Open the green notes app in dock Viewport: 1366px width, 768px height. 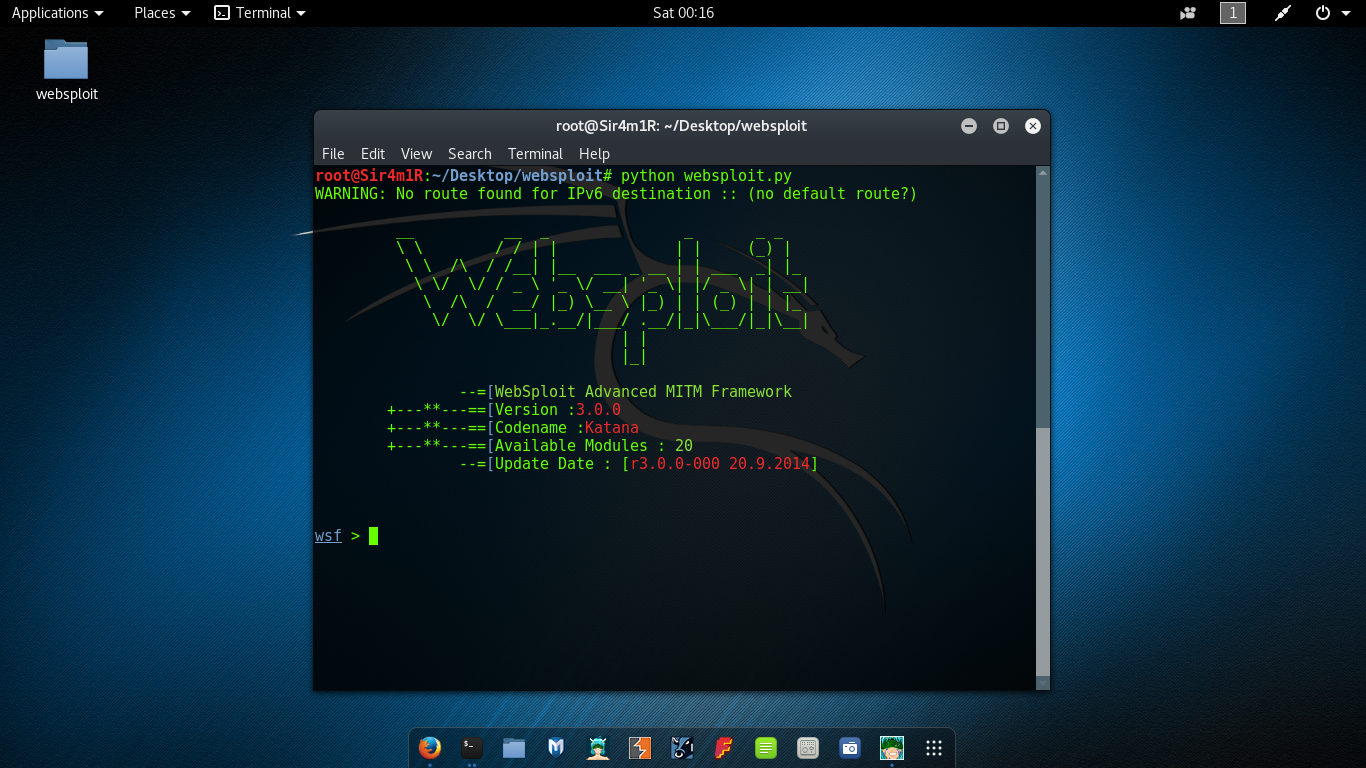click(766, 748)
